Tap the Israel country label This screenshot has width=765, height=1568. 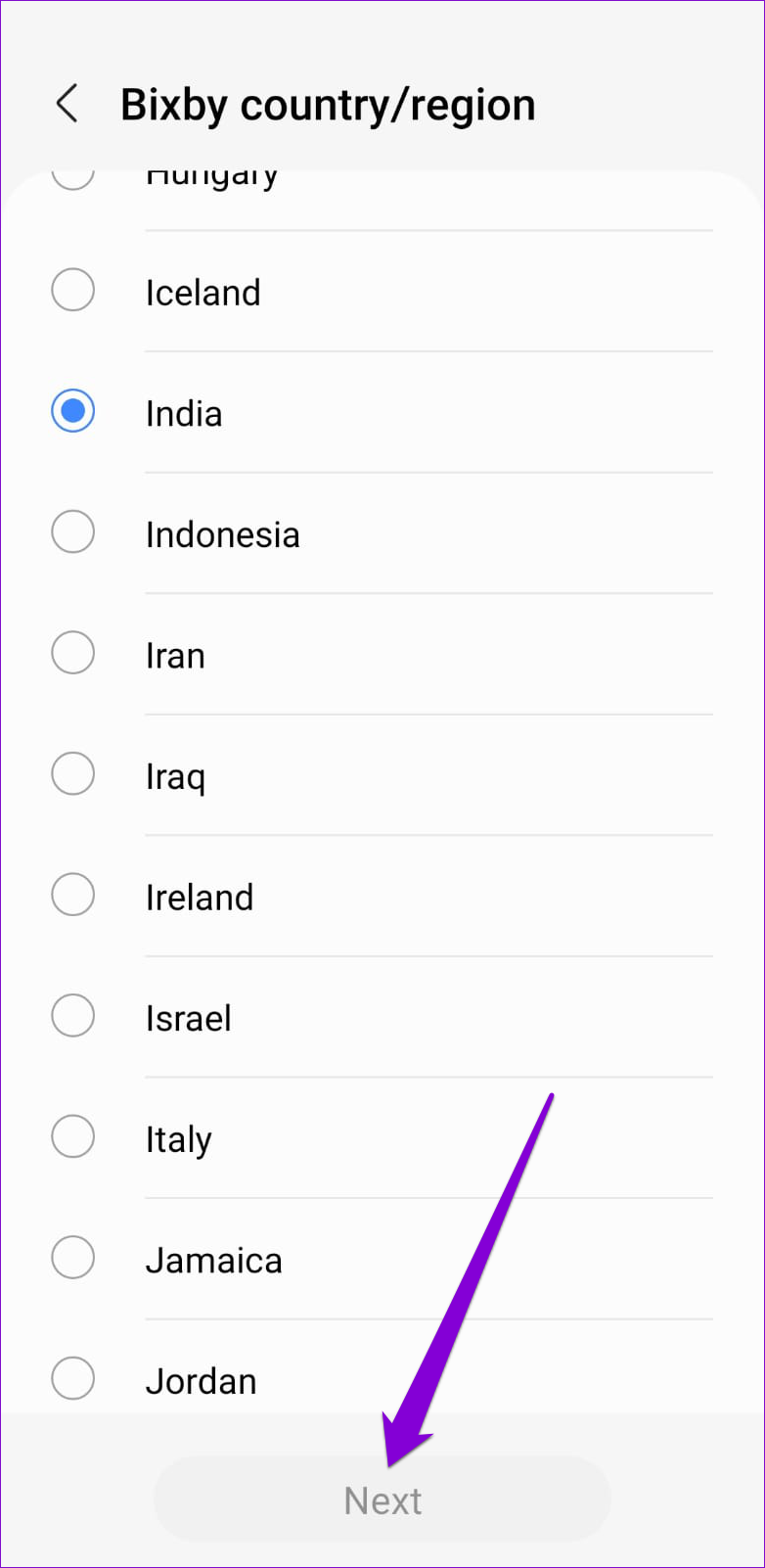(x=188, y=1019)
